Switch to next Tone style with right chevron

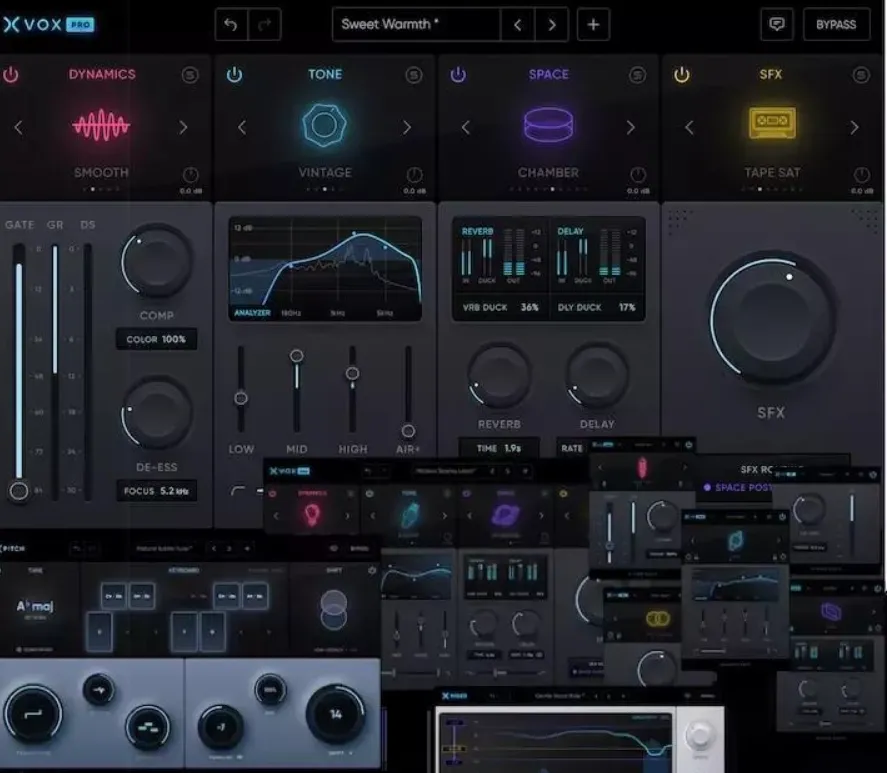pos(407,127)
